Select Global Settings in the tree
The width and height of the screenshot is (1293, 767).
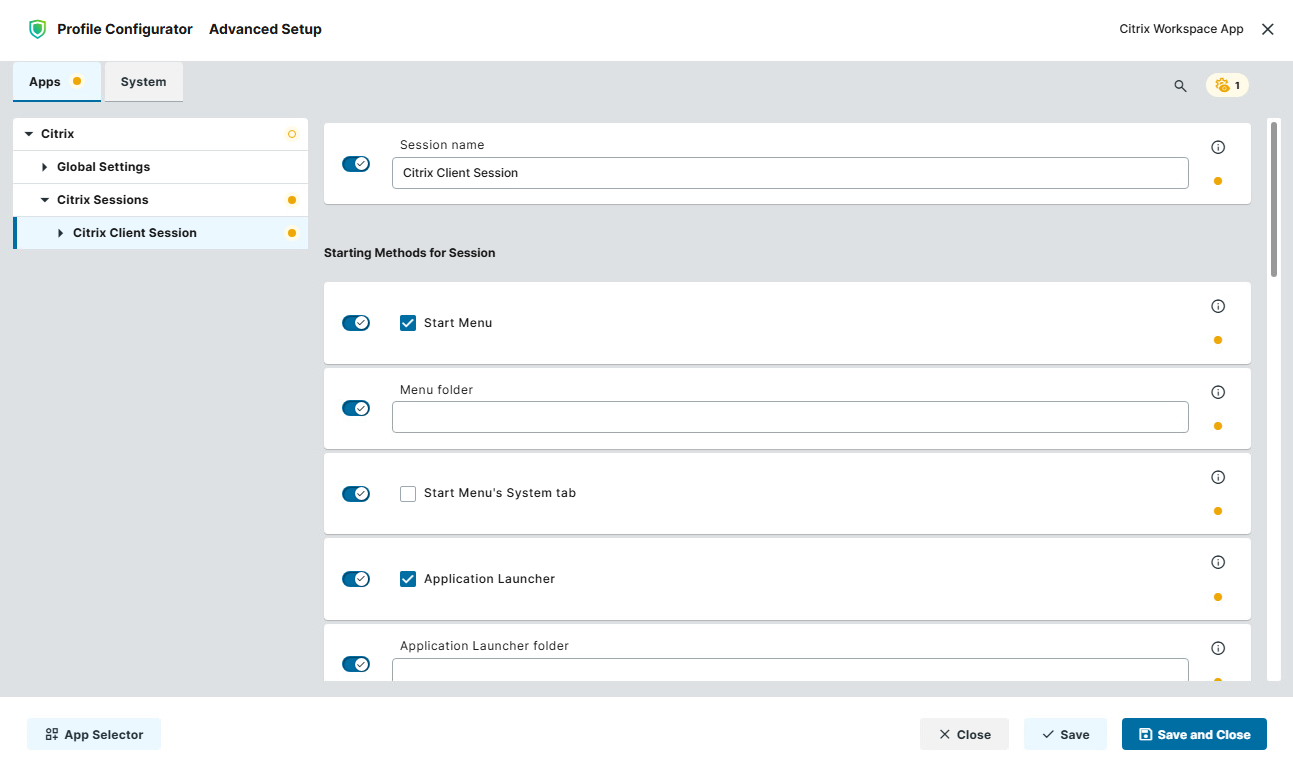coord(160,167)
